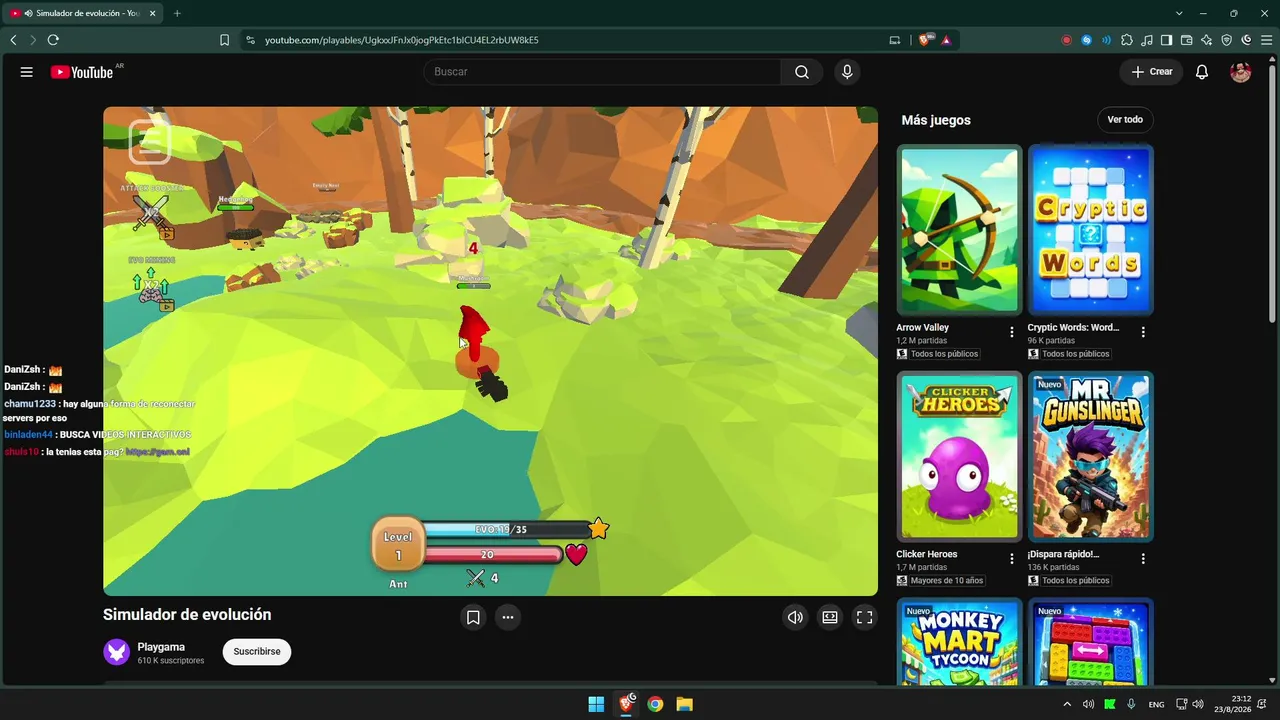Subscribe to Playgama with Suscribirse

pos(257,652)
